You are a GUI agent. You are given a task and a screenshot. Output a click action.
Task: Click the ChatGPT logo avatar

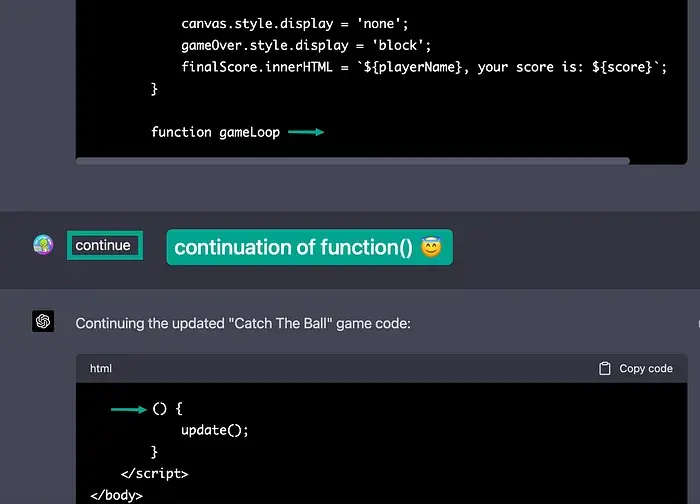[43, 321]
